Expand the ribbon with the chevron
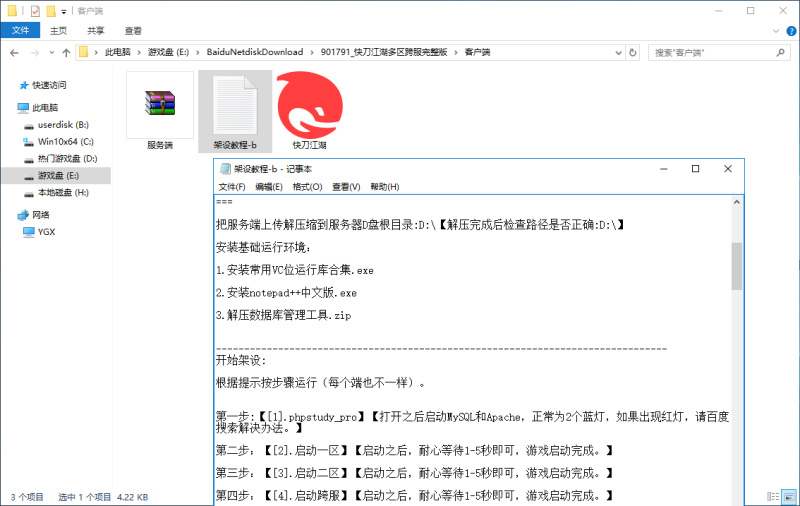This screenshot has height=506, width=800. click(774, 31)
